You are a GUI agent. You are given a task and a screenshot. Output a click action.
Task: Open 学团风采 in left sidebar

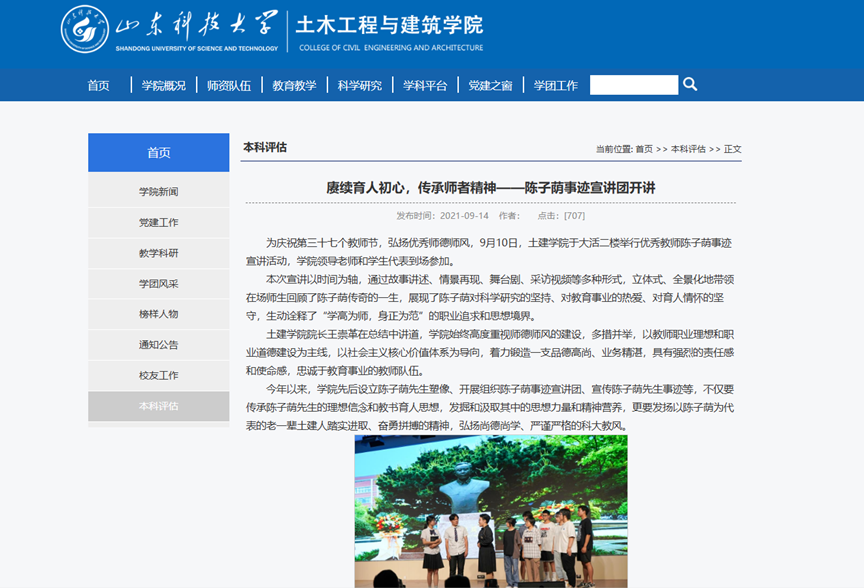pos(159,284)
